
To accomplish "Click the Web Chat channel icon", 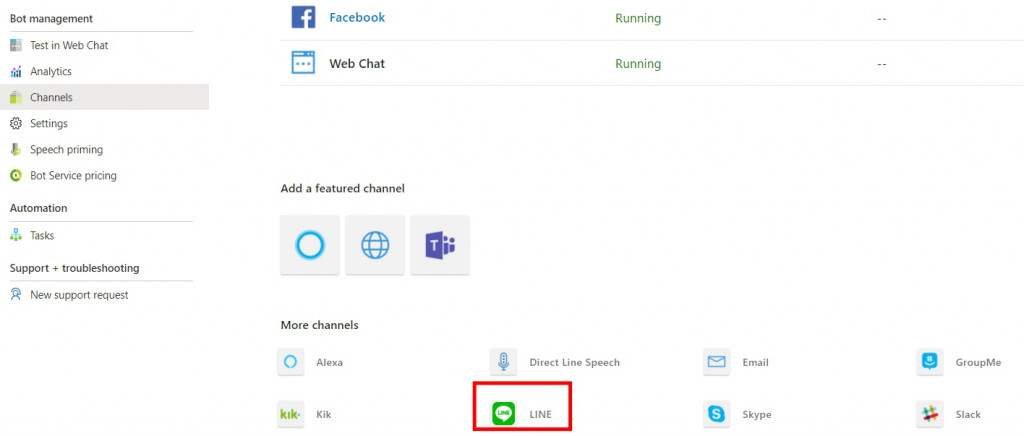I will (x=303, y=63).
